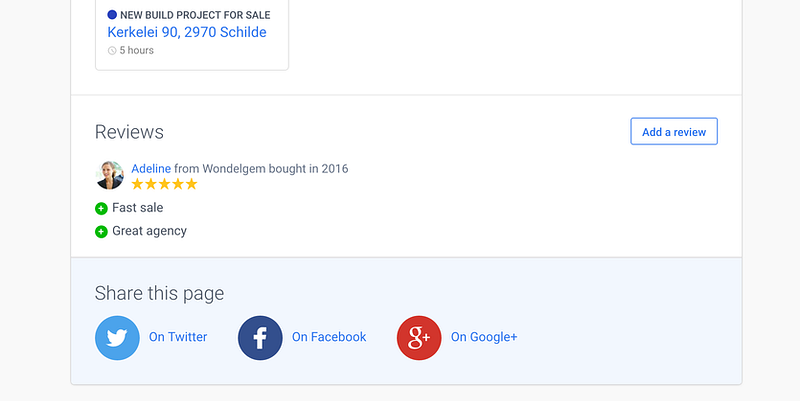Open the Kerkelei 90, 2970 Schilde listing
This screenshot has width=800, height=401.
[x=187, y=32]
